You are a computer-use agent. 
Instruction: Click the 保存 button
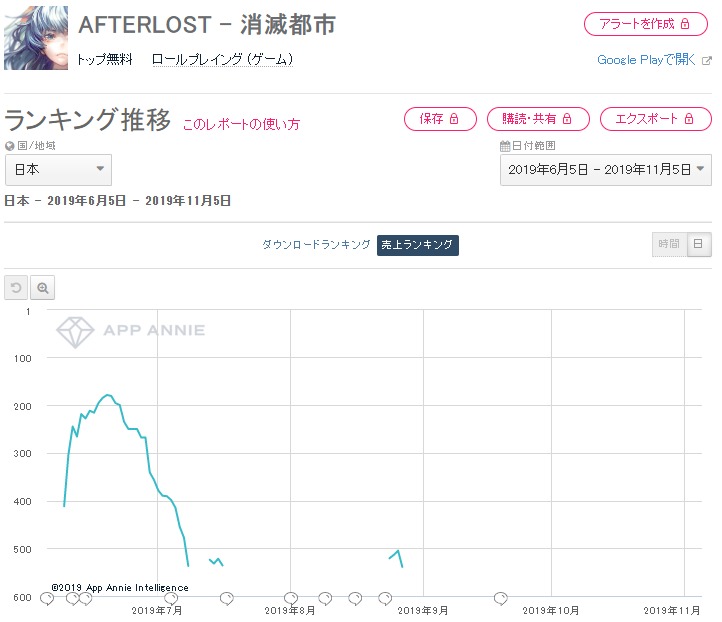[440, 119]
